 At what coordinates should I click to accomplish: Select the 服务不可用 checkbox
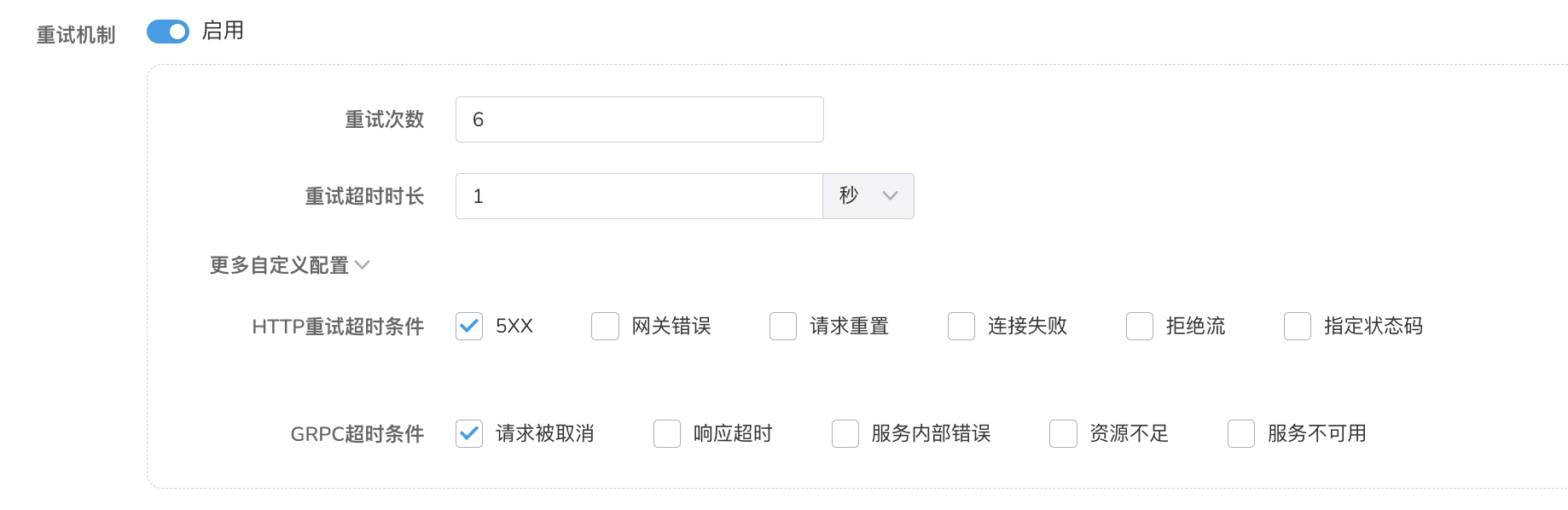tap(1241, 433)
